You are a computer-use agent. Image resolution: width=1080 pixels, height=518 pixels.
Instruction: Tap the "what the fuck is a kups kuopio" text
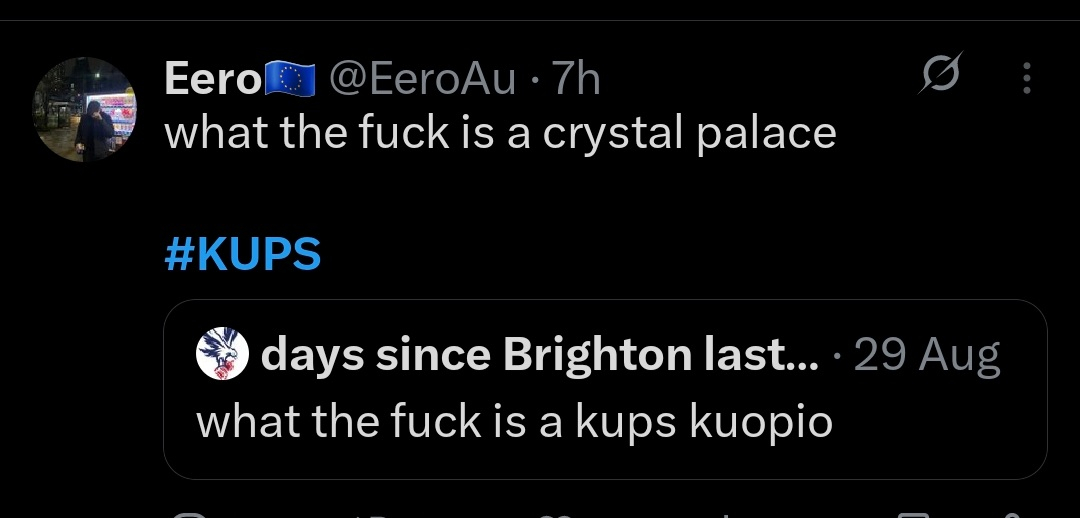tap(514, 421)
